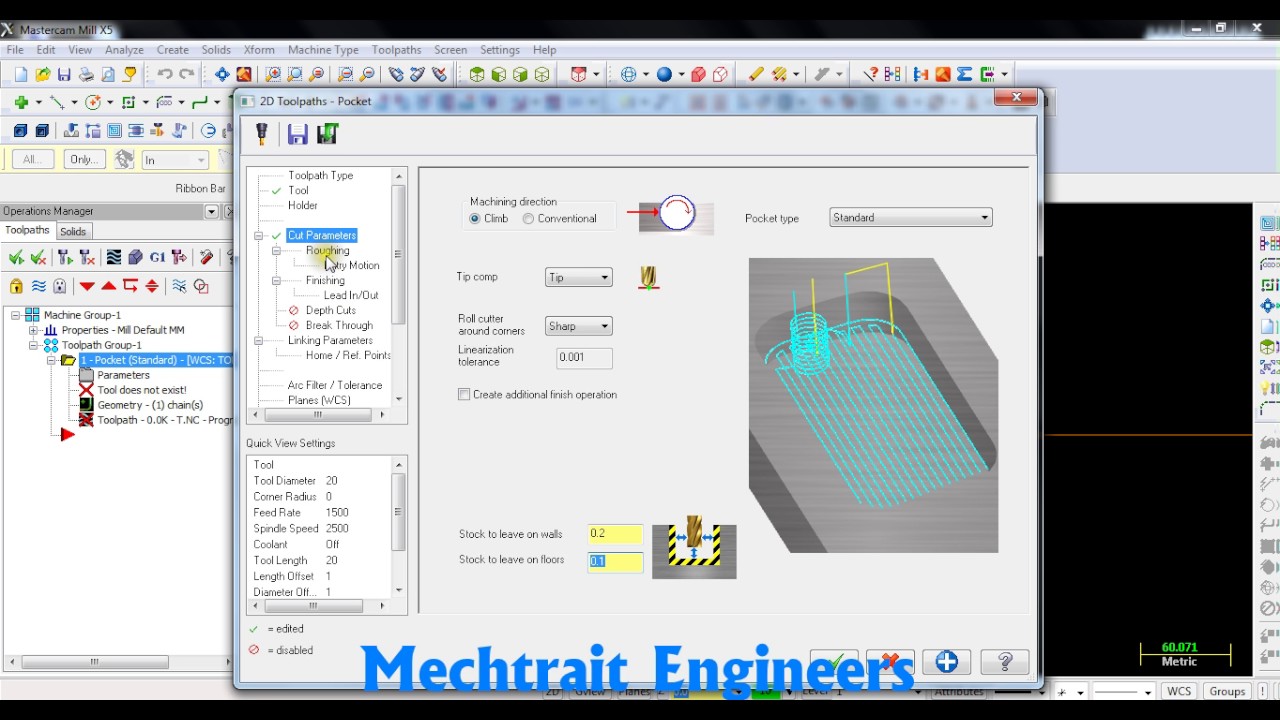Select Lead In/Out in parameter tree
The width and height of the screenshot is (1280, 720).
pos(351,296)
